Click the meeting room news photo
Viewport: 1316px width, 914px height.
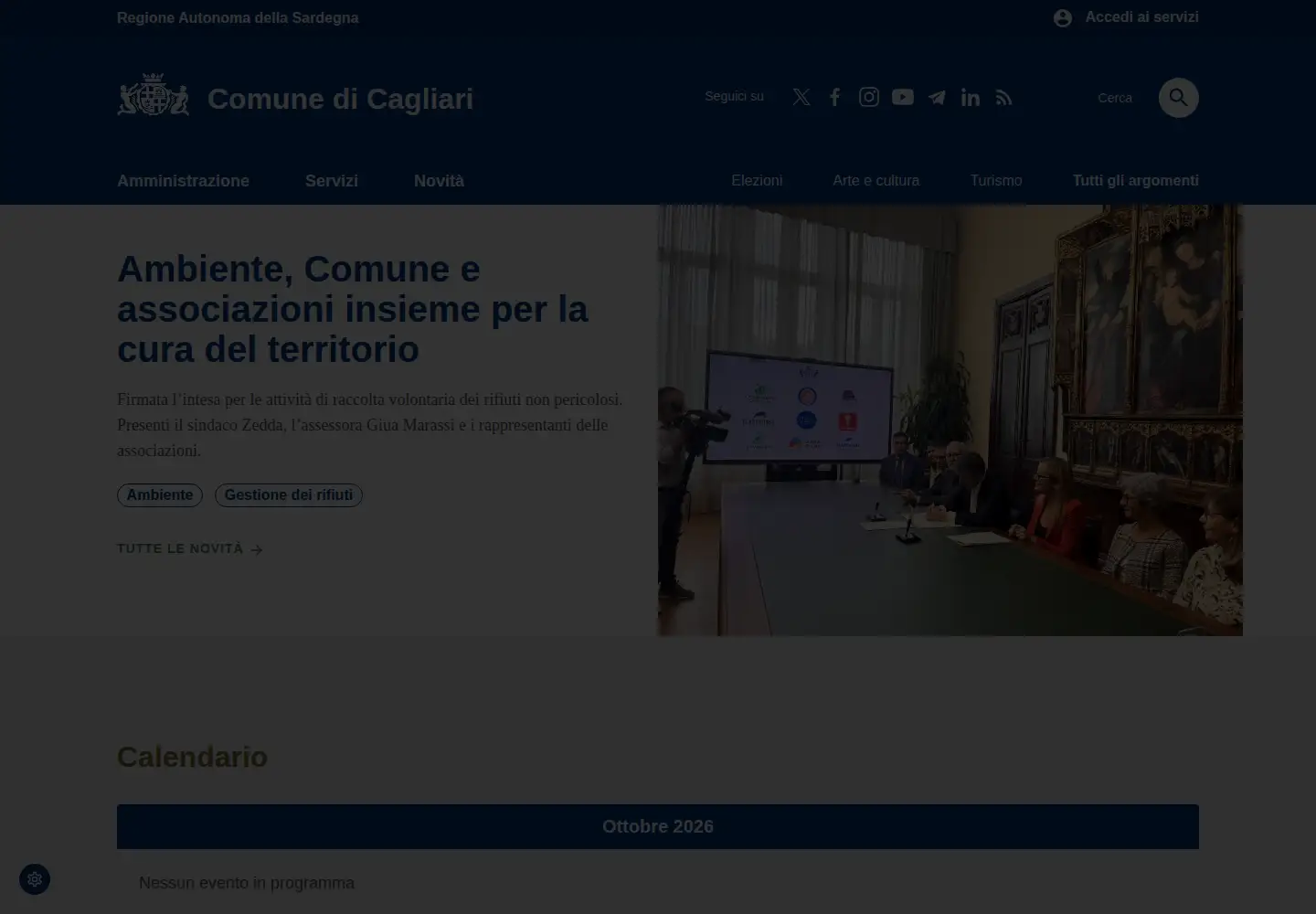coord(950,420)
